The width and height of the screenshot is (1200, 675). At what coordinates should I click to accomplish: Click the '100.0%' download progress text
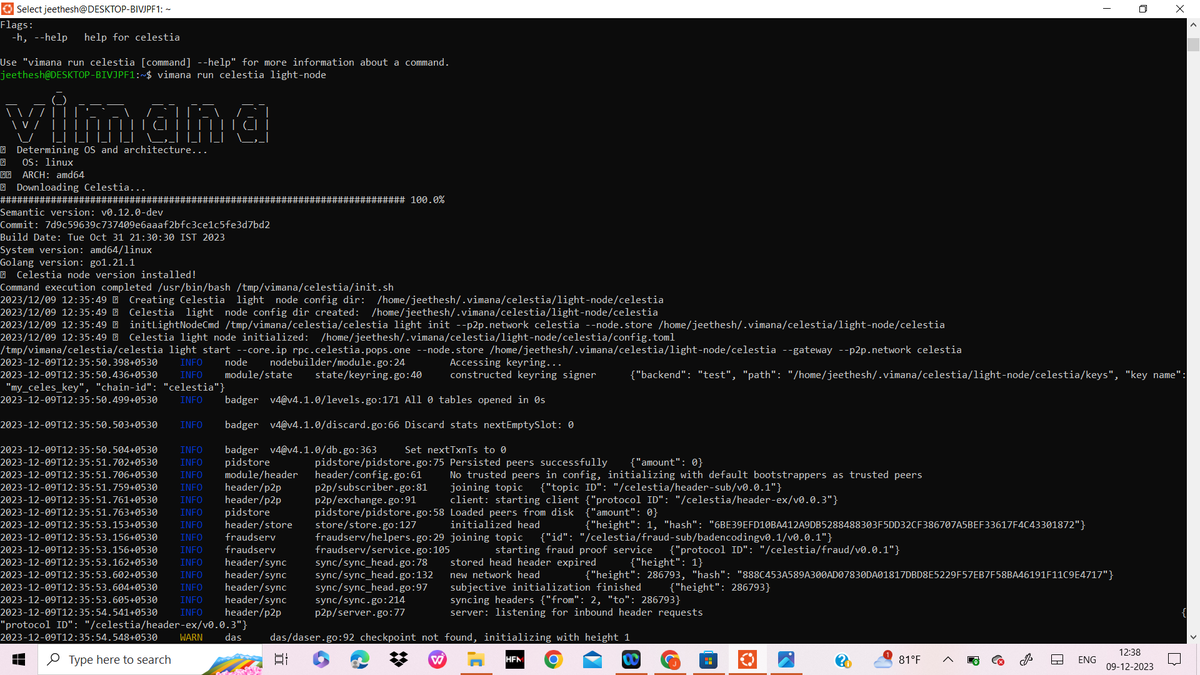[427, 200]
